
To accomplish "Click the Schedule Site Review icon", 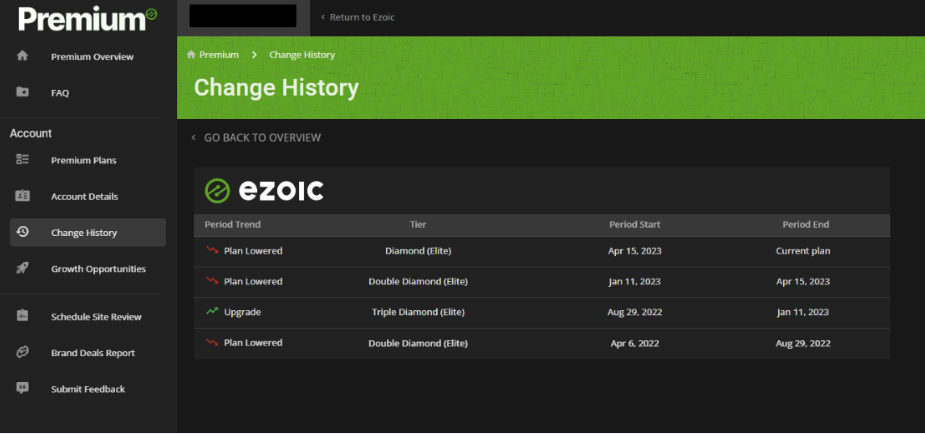I will click(22, 316).
